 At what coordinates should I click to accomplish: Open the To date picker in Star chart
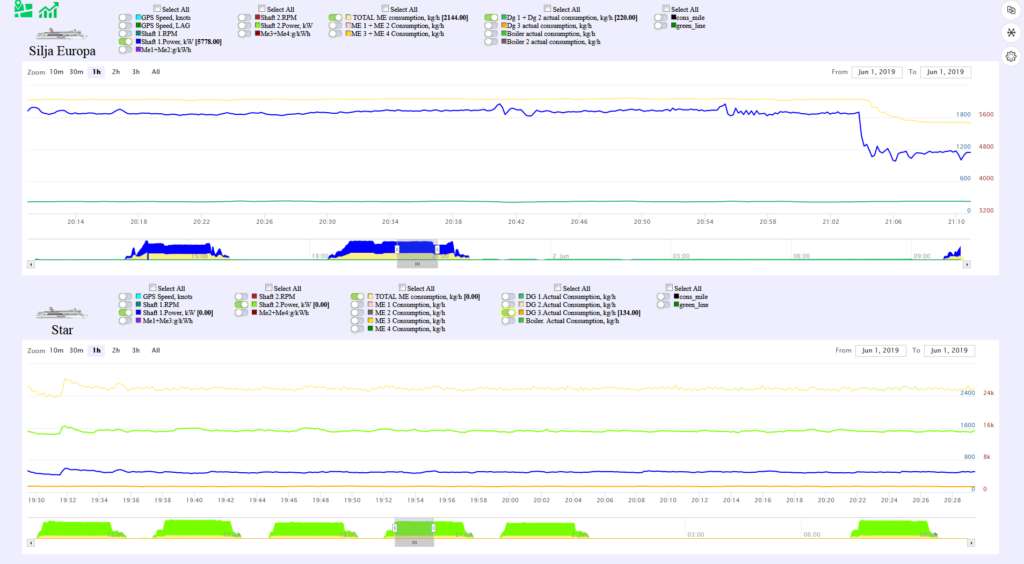tap(947, 351)
